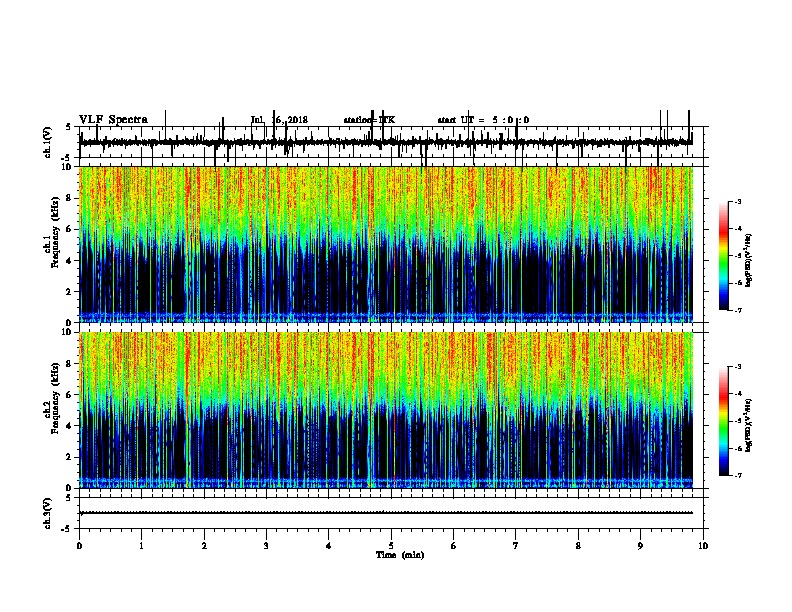Viewport: 792px width, 612px height.
Task: Click the "10" tick on the Time axis
Action: point(703,546)
